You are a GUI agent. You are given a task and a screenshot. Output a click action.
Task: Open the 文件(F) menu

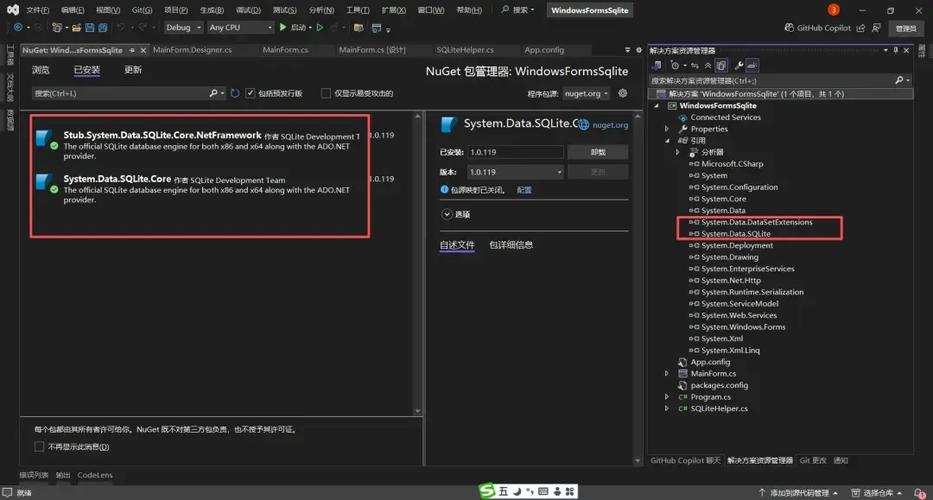click(x=38, y=10)
